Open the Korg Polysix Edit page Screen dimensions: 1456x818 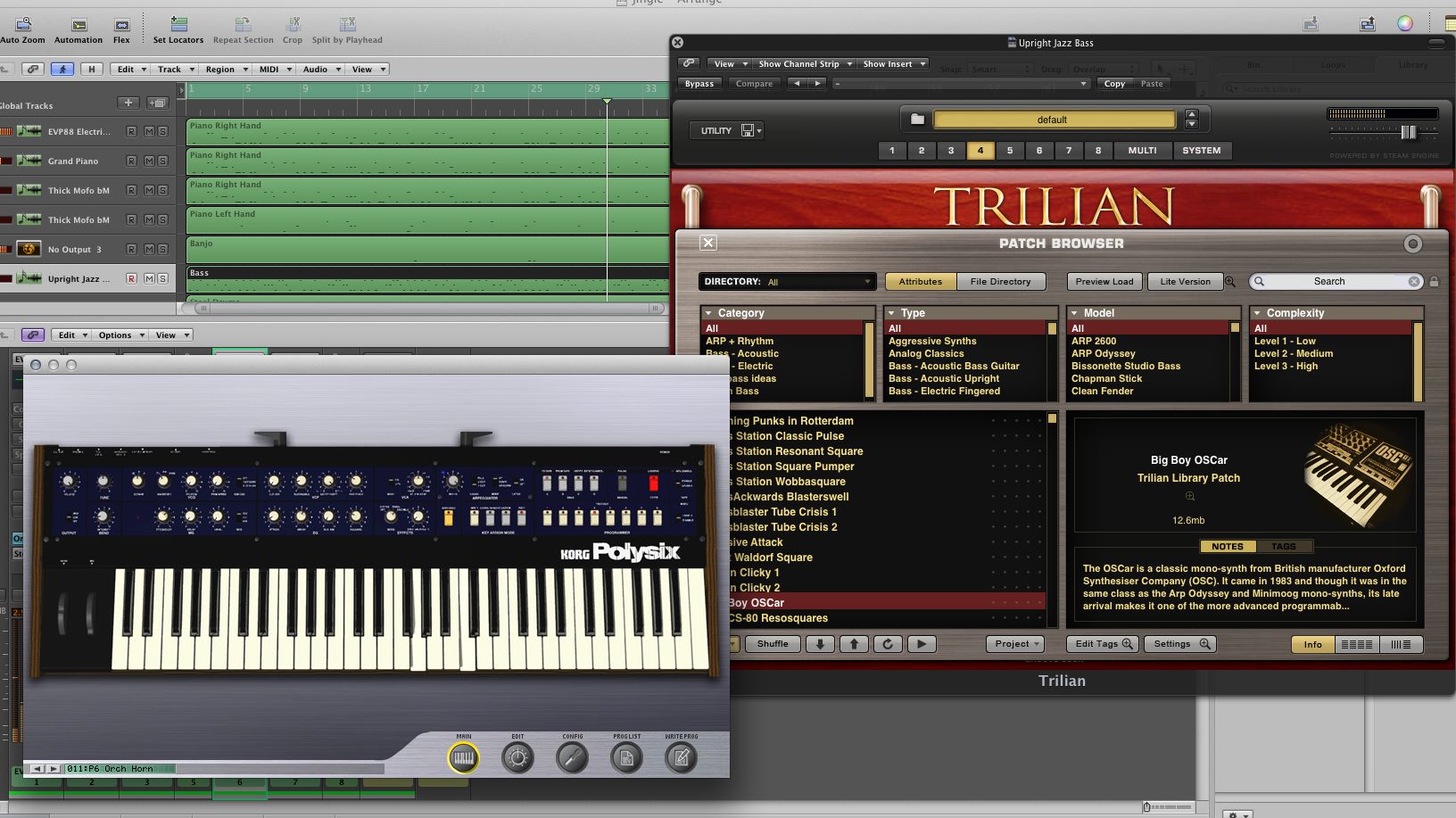coord(517,758)
